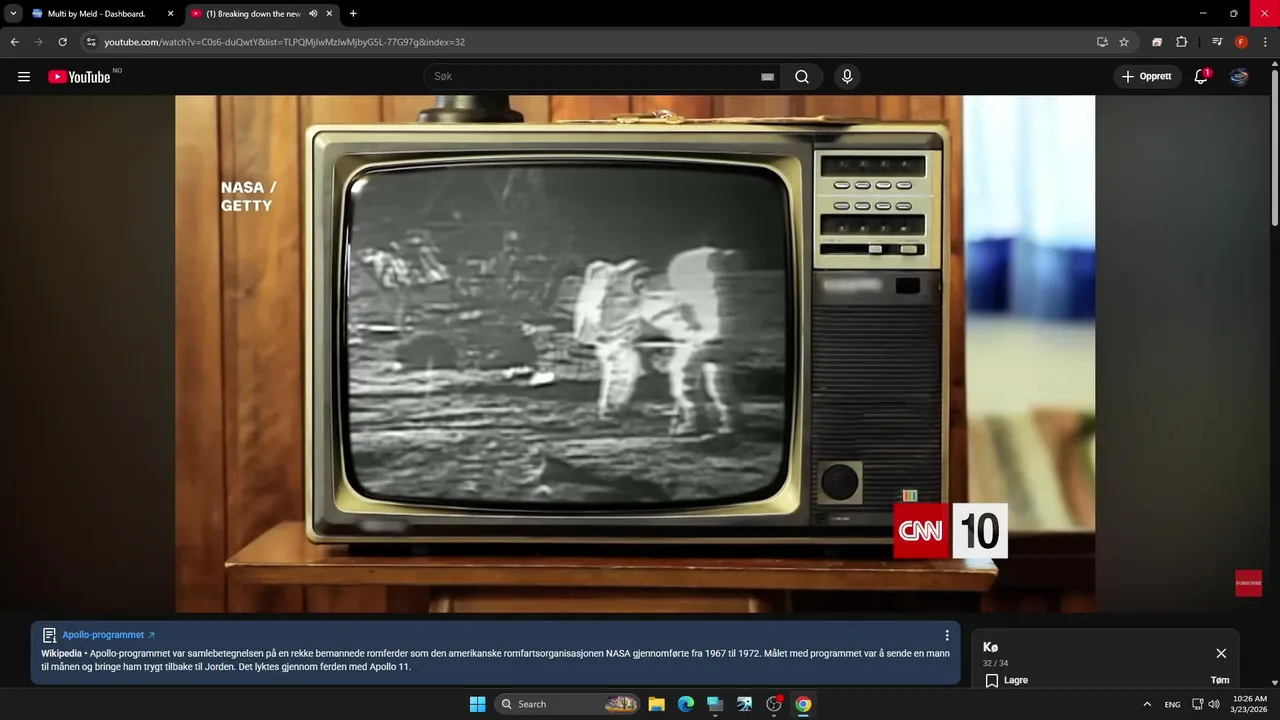
Task: Click the video player to pause
Action: [x=635, y=354]
